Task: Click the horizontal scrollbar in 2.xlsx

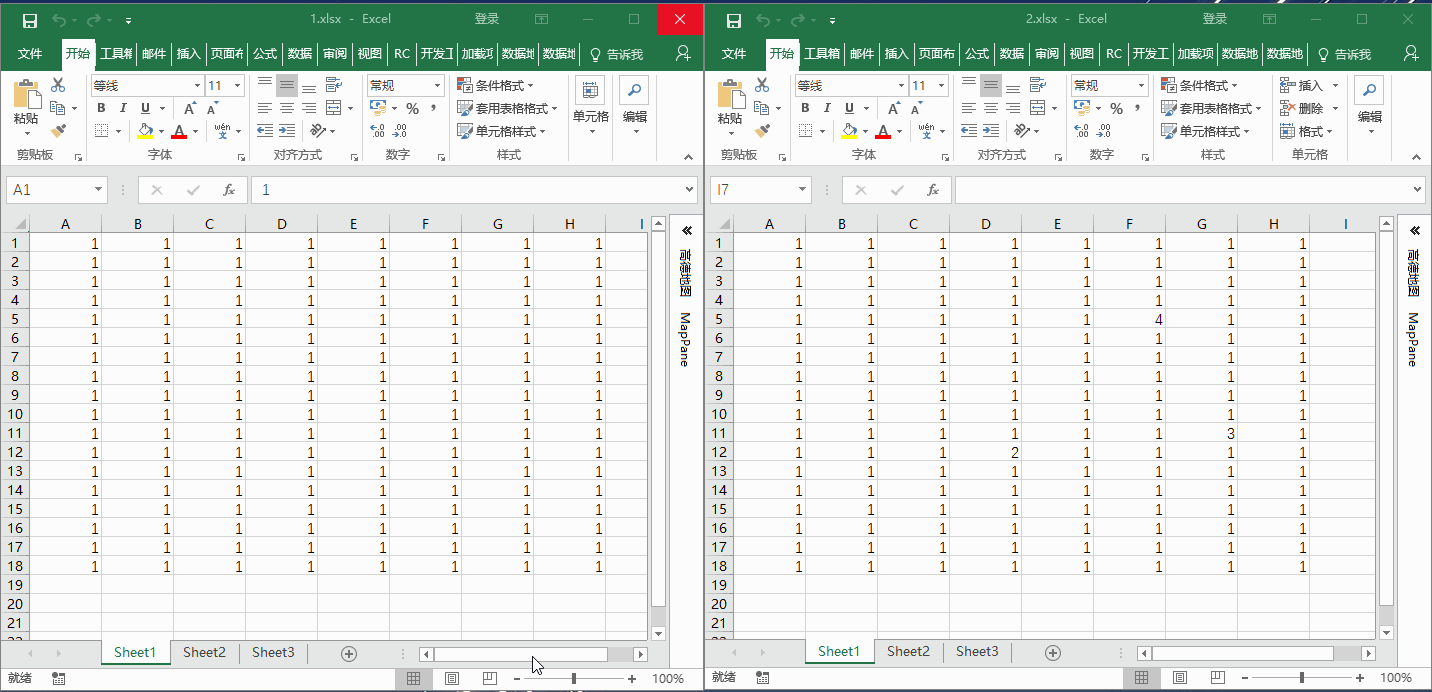Action: point(1242,653)
